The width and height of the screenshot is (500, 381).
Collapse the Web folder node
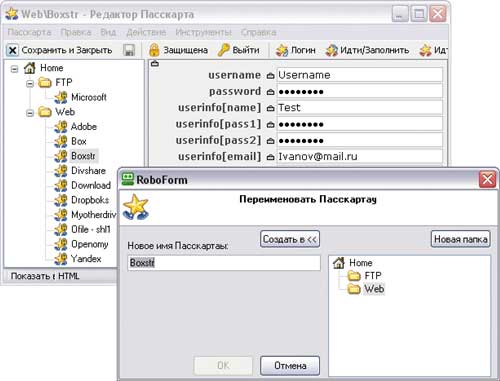coord(30,113)
